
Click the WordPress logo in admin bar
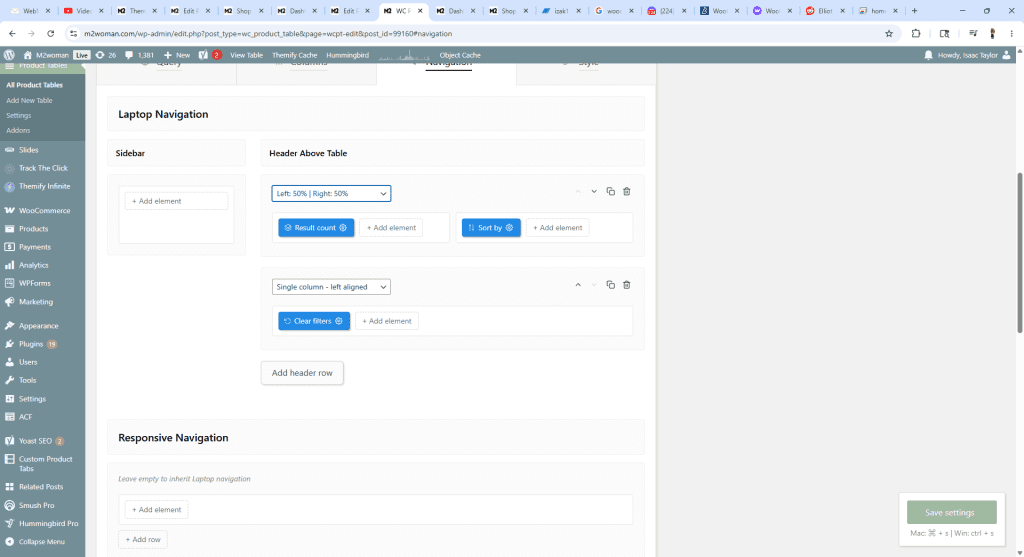pyautogui.click(x=9, y=55)
